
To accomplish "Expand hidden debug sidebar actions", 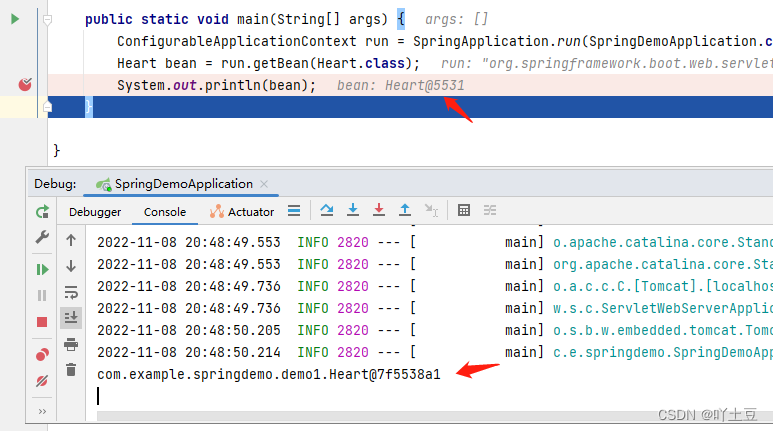I will click(x=42, y=411).
